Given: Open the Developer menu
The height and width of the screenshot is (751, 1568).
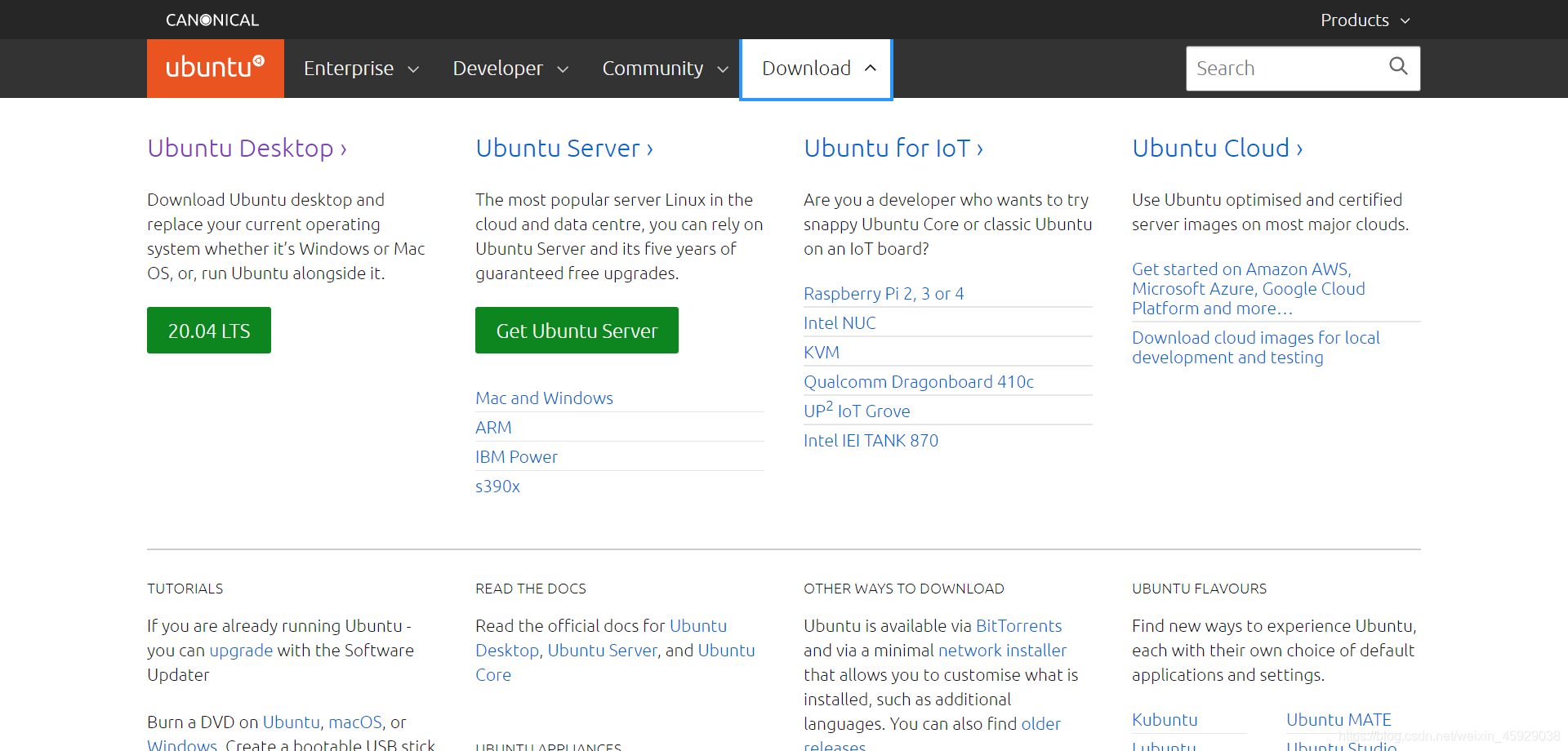Looking at the screenshot, I should 510,69.
